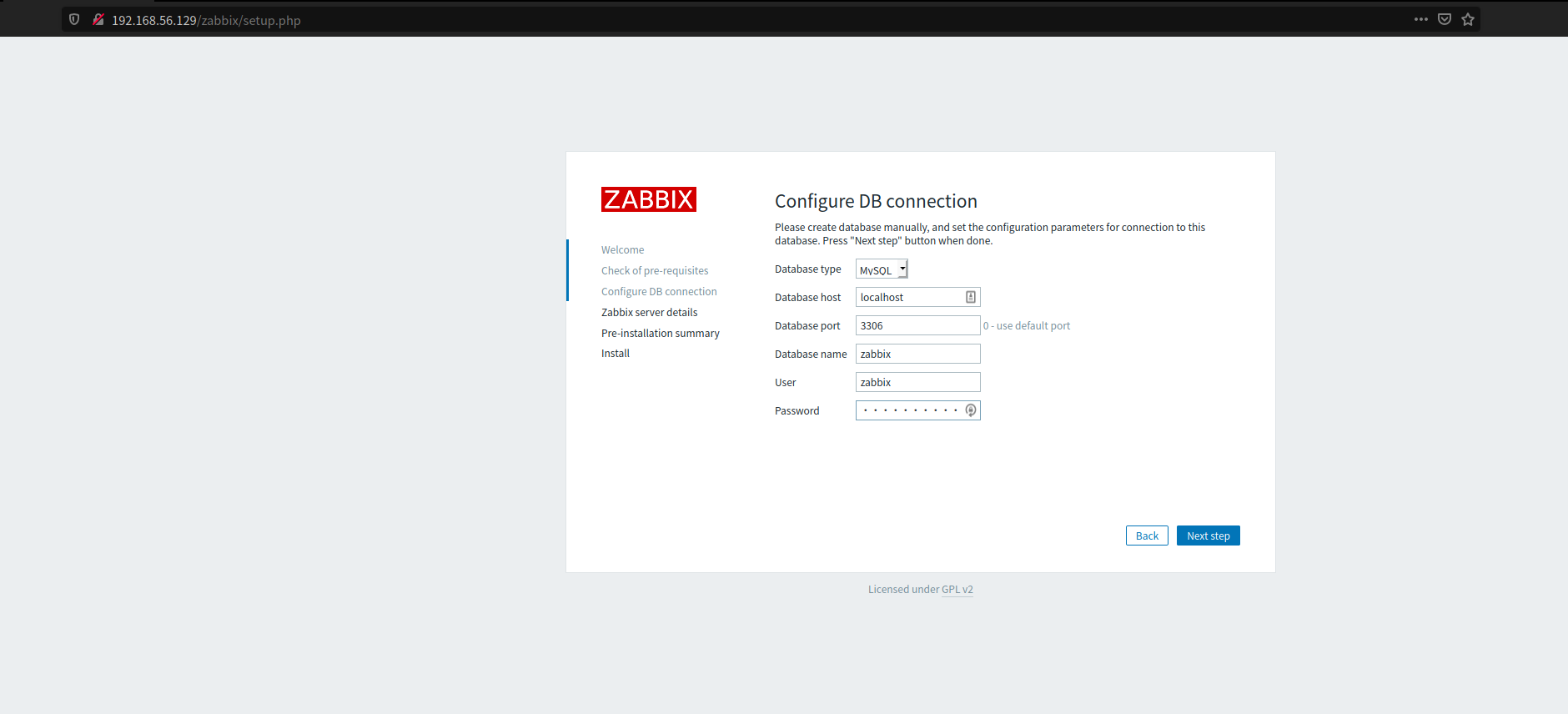Select Check of pre-requisites step
This screenshot has width=1568, height=714.
[x=655, y=271]
